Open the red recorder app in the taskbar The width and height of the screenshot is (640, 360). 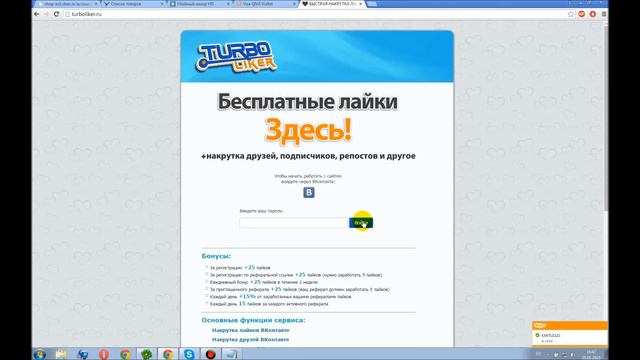(210, 354)
